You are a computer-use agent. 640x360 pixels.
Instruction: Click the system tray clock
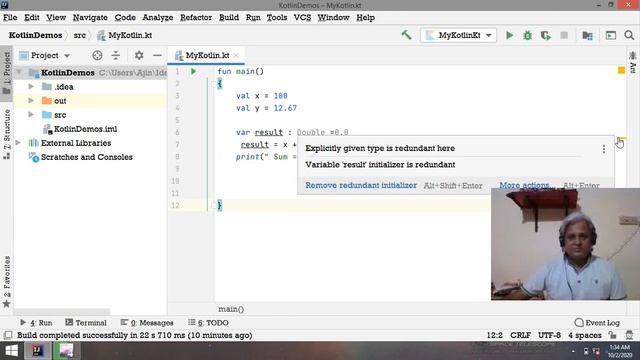point(620,351)
